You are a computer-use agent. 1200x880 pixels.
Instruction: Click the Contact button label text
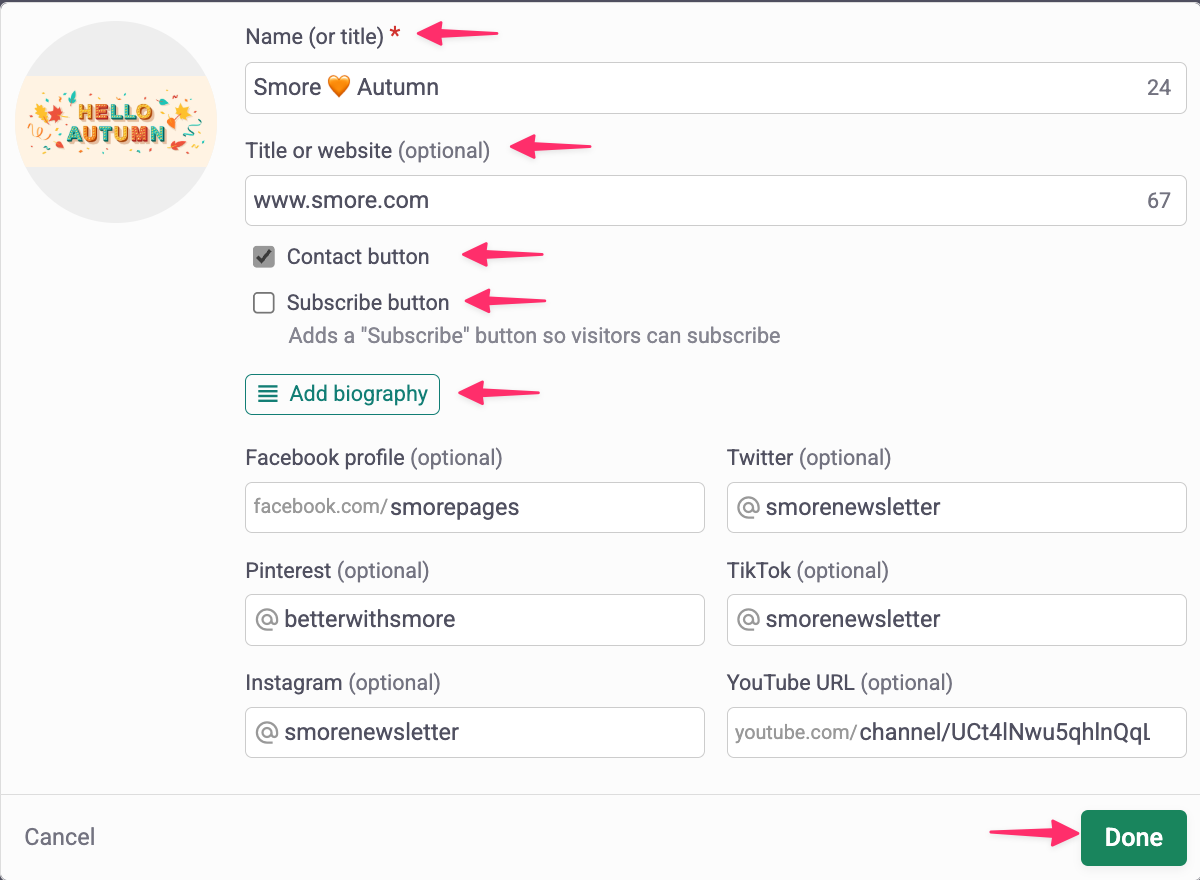click(x=358, y=257)
